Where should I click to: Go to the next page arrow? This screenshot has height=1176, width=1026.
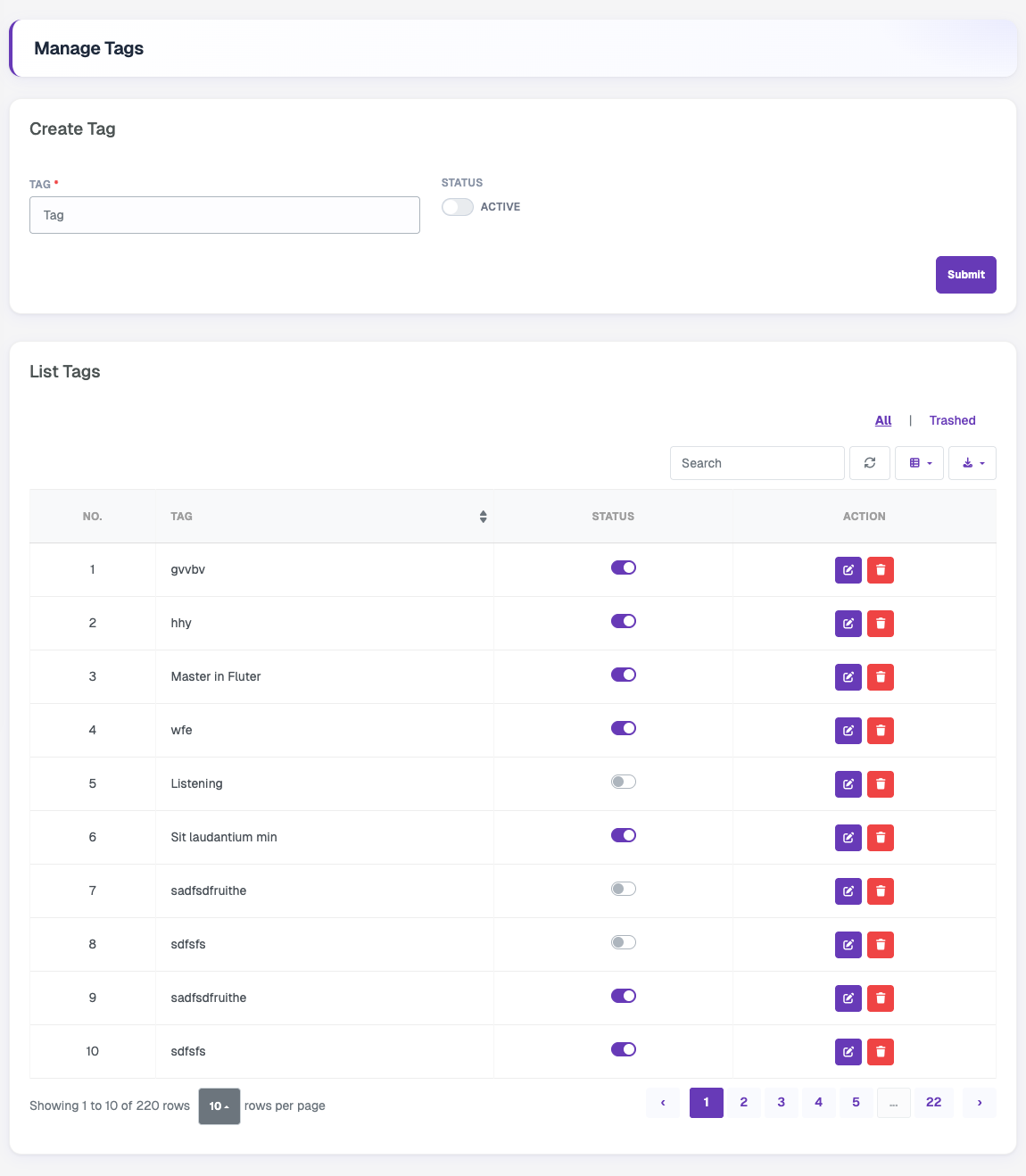click(980, 1103)
